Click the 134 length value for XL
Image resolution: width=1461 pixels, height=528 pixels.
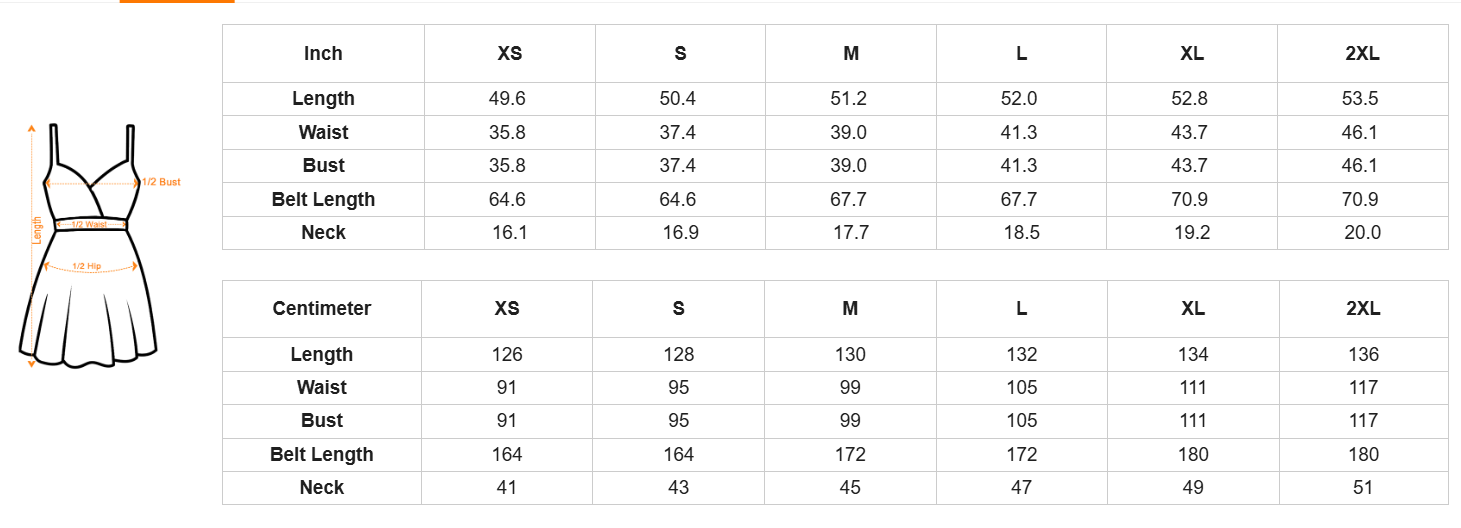(1192, 355)
